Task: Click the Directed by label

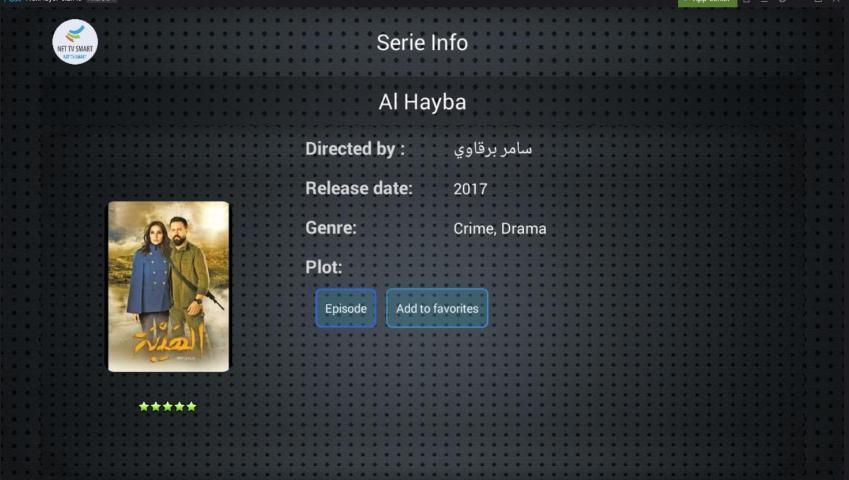Action: click(355, 149)
